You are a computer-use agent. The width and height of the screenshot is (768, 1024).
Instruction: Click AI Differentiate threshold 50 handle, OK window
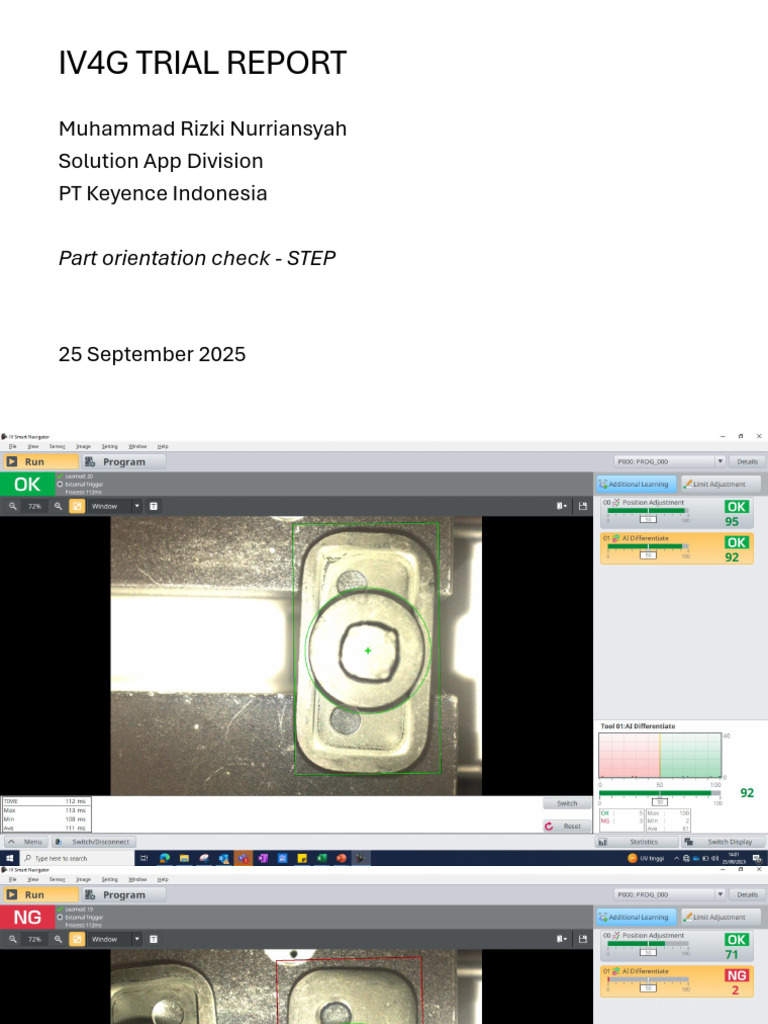pyautogui.click(x=648, y=555)
